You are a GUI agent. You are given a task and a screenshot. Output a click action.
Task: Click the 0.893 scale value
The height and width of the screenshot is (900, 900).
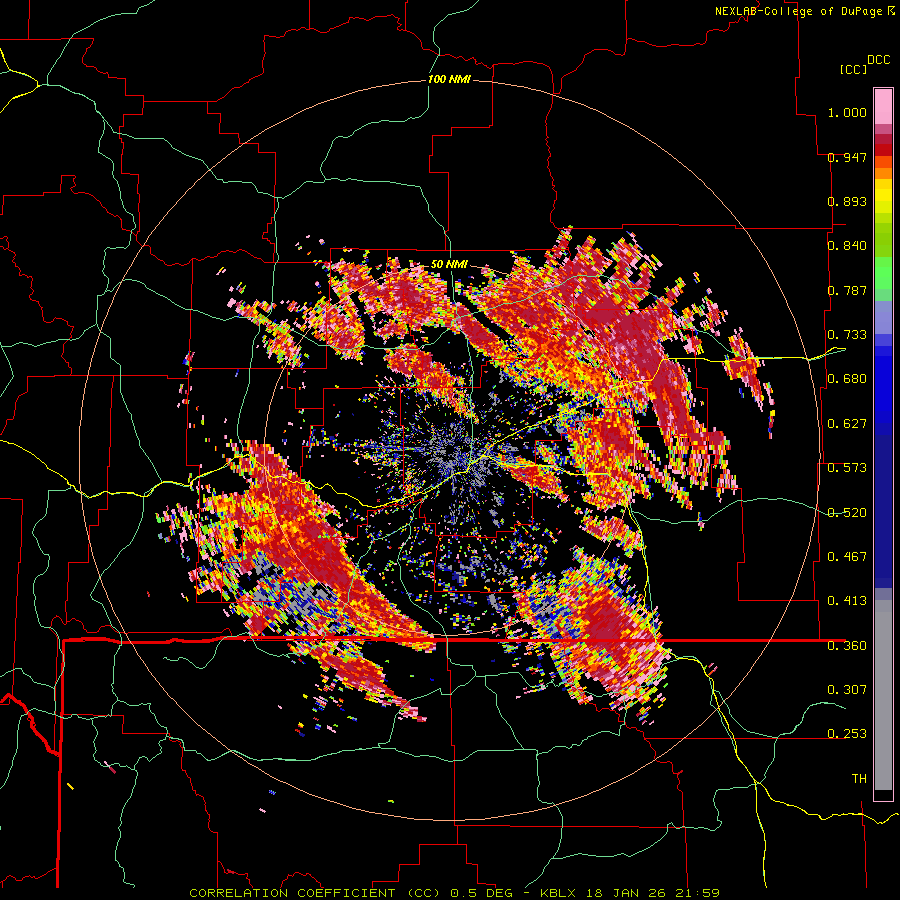tap(847, 201)
